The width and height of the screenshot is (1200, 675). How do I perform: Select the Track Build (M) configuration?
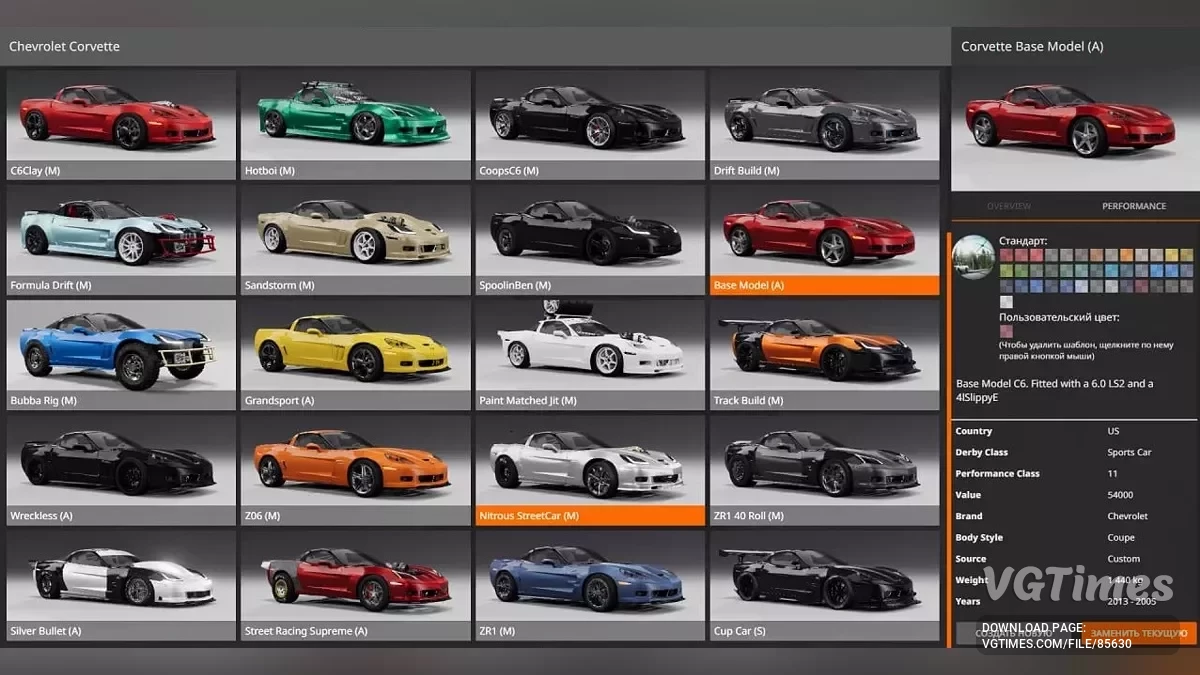pyautogui.click(x=824, y=355)
